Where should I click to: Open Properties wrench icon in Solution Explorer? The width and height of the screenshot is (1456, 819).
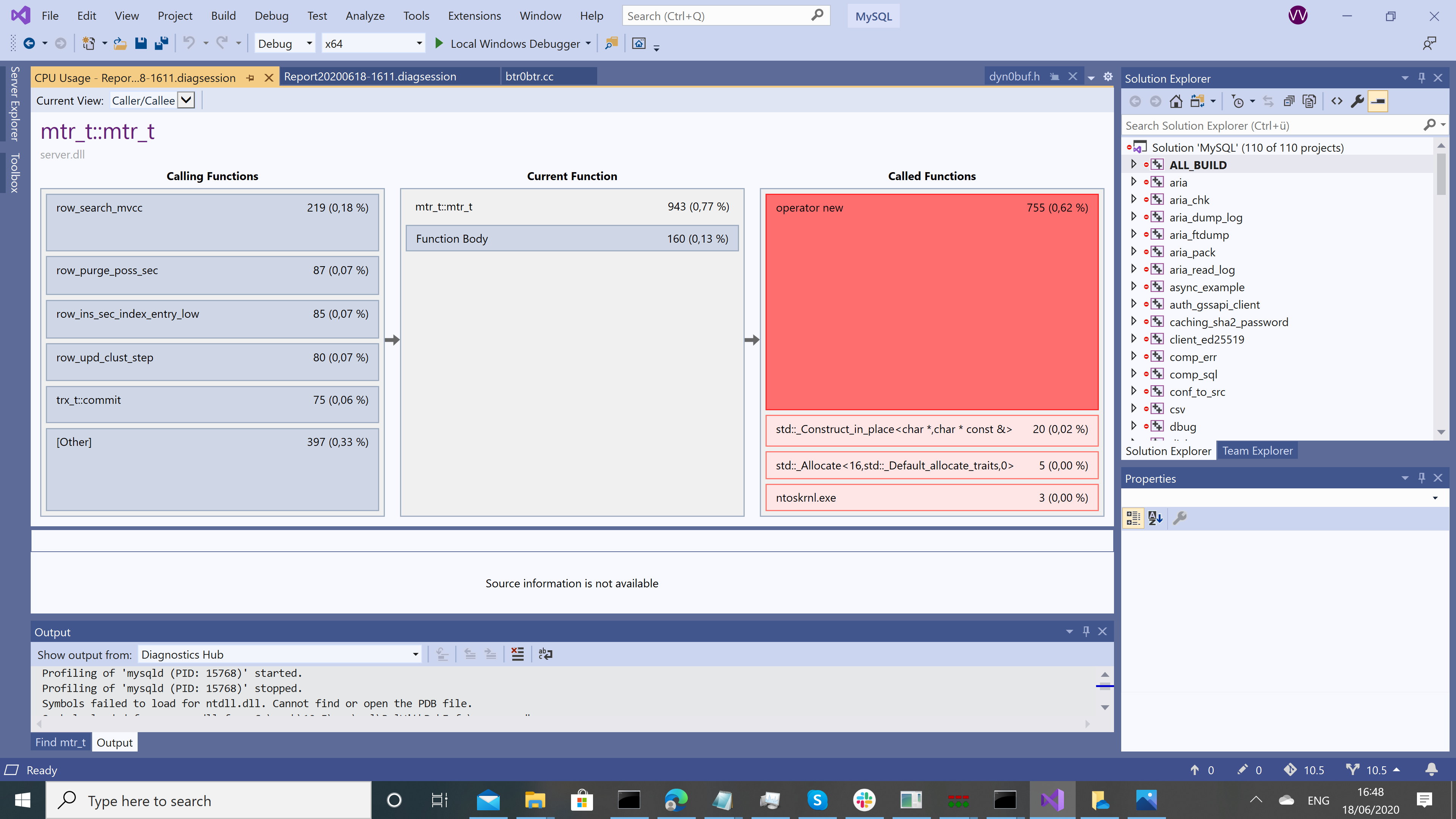pyautogui.click(x=1357, y=102)
